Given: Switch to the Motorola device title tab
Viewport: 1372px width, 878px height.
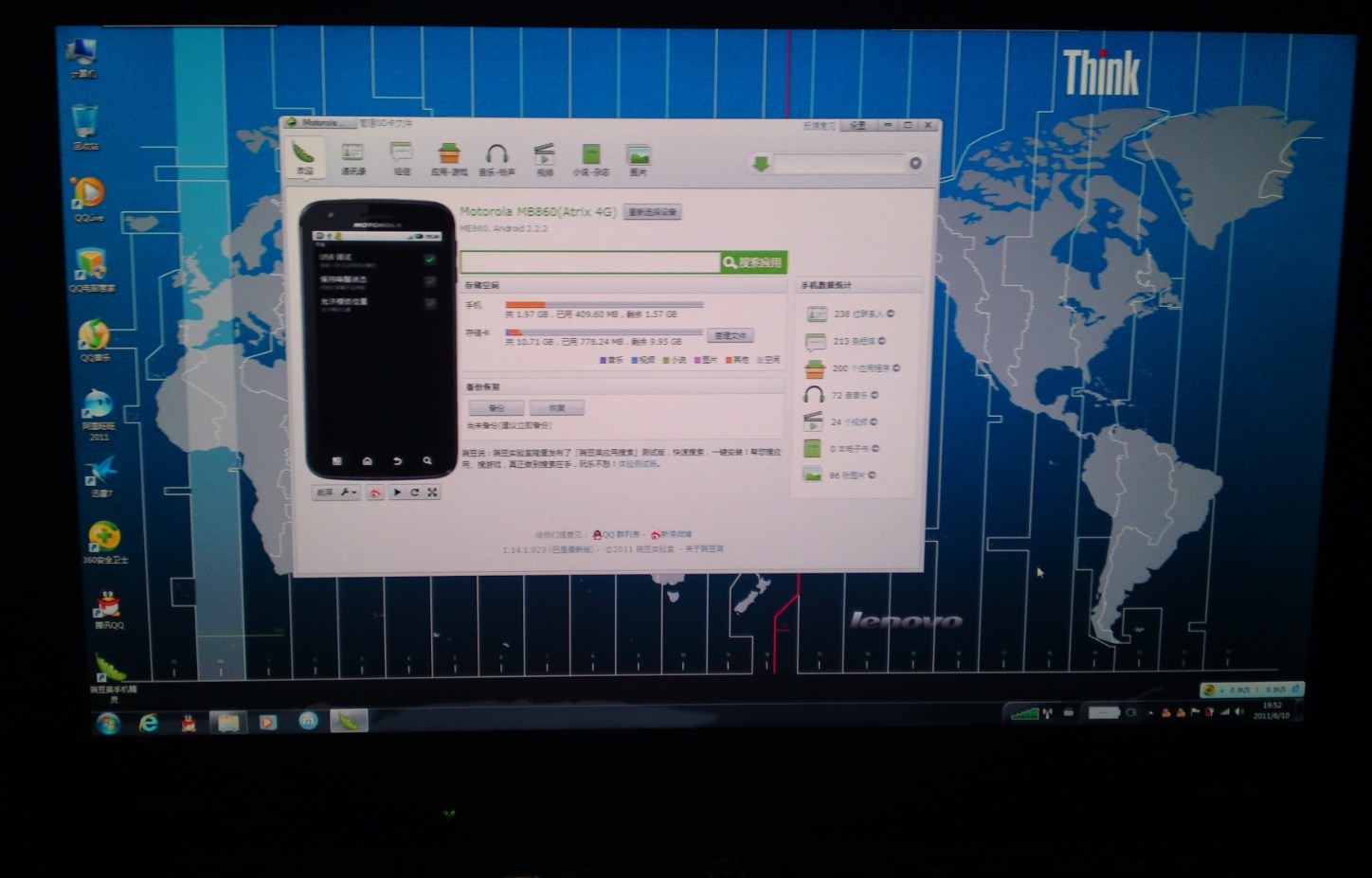Looking at the screenshot, I should [320, 123].
